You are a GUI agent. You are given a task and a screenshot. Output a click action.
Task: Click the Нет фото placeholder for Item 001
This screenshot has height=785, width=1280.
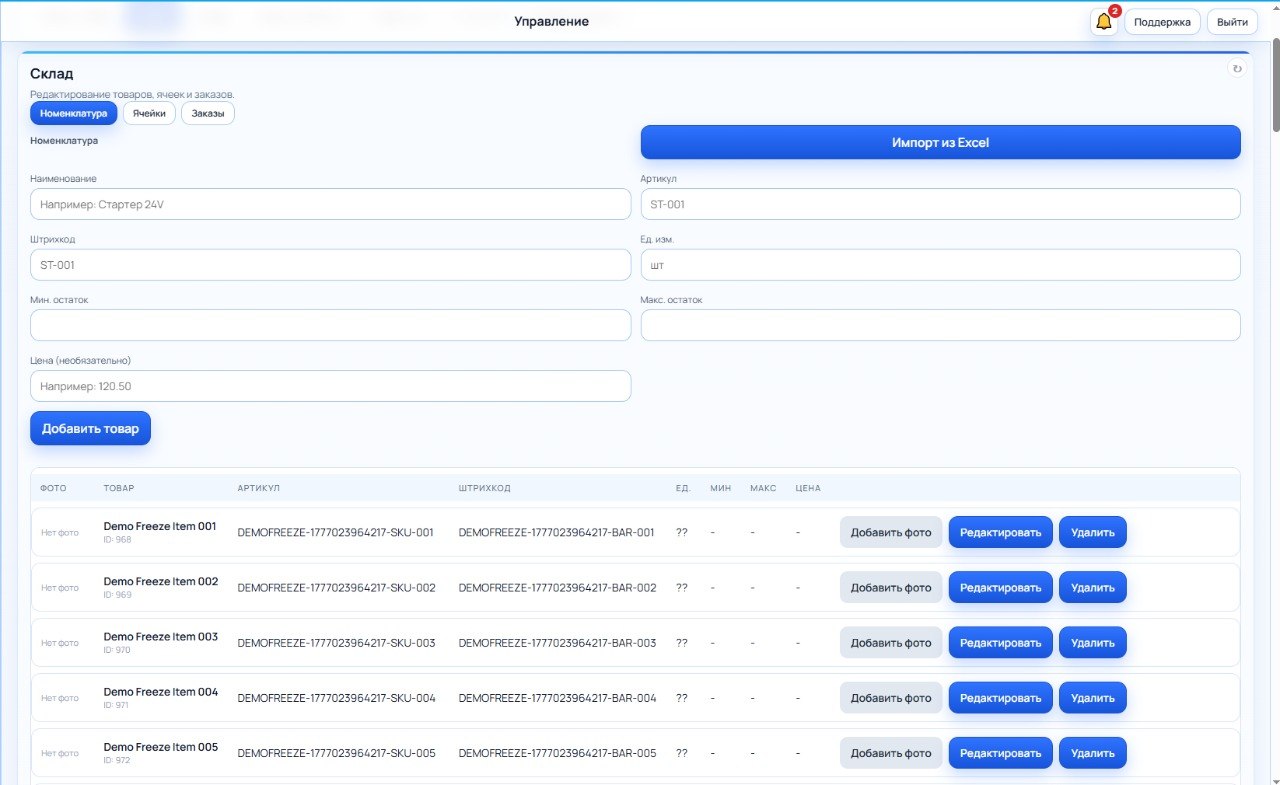(x=60, y=532)
